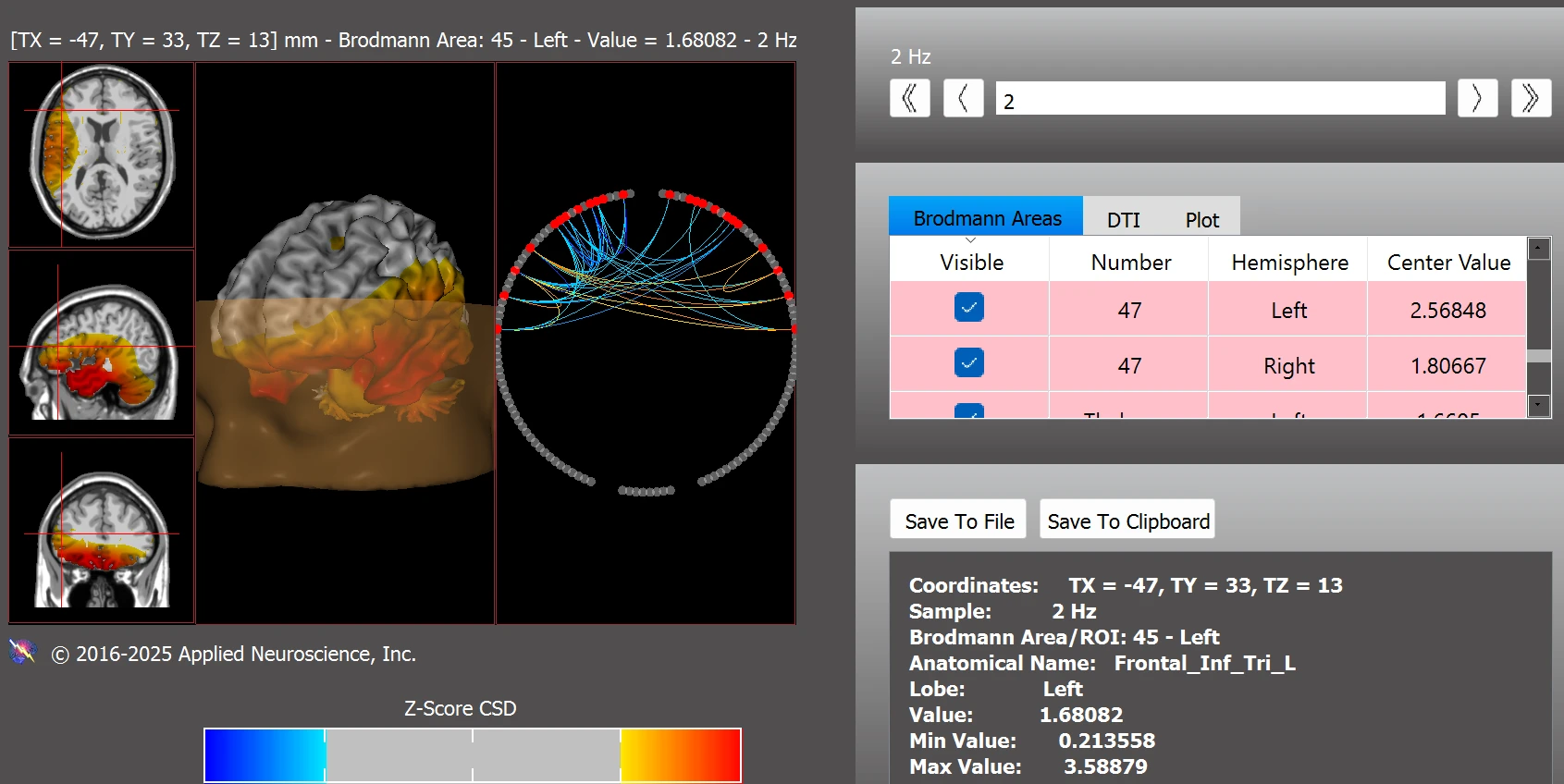Click table scrollbar down arrow
The width and height of the screenshot is (1564, 784).
point(1539,405)
